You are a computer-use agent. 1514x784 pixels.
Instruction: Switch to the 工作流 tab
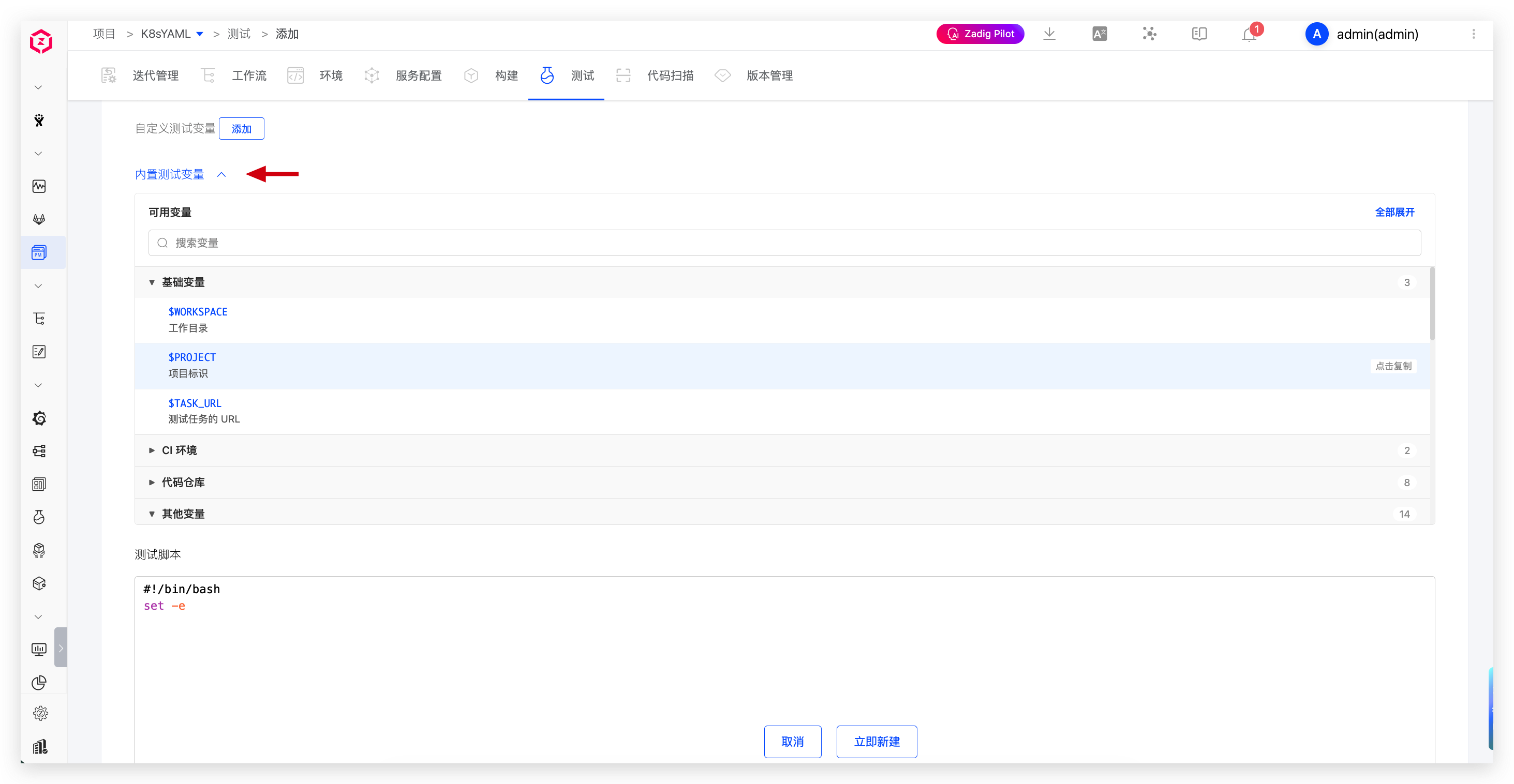[248, 76]
